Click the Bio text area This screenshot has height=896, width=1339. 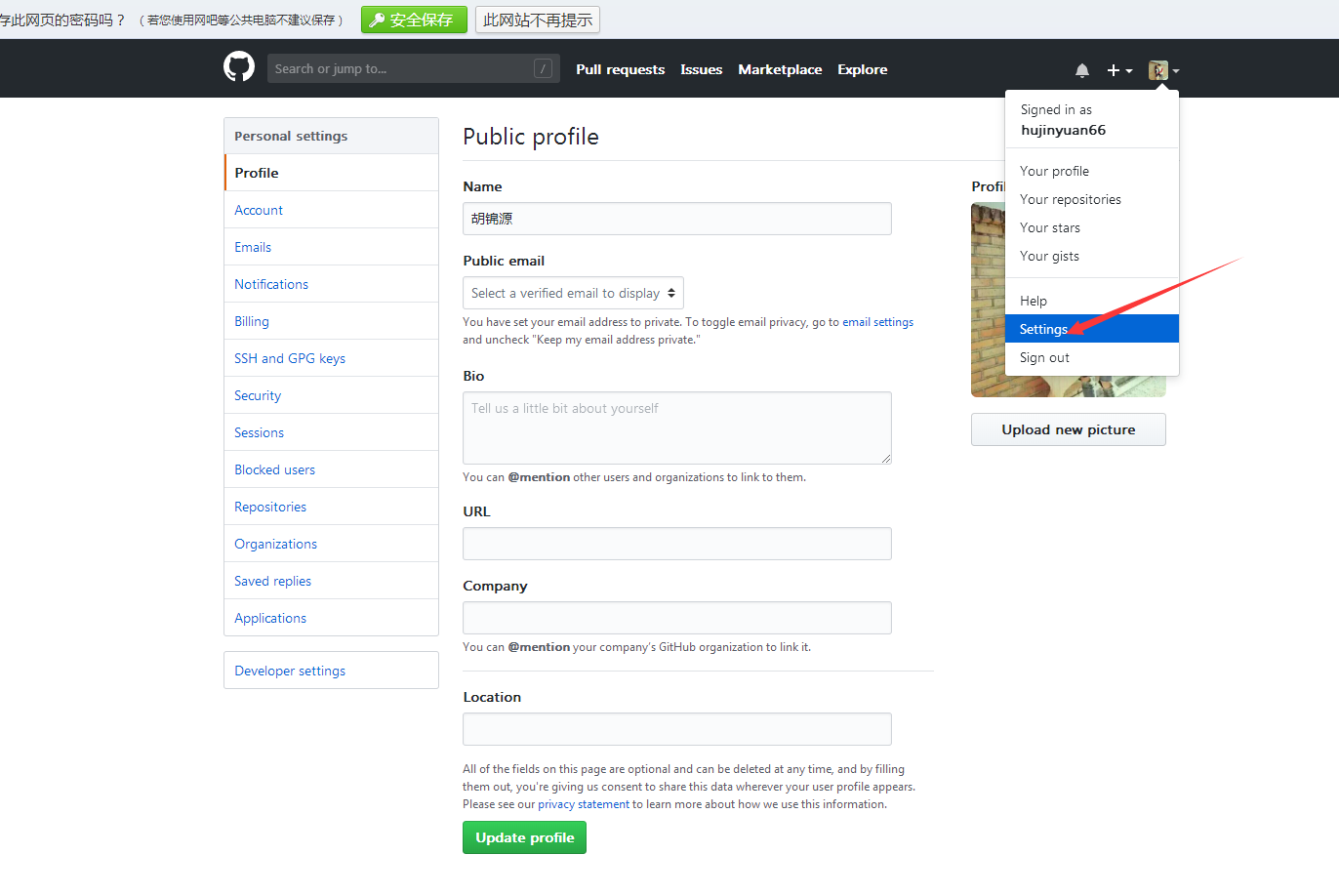(676, 428)
